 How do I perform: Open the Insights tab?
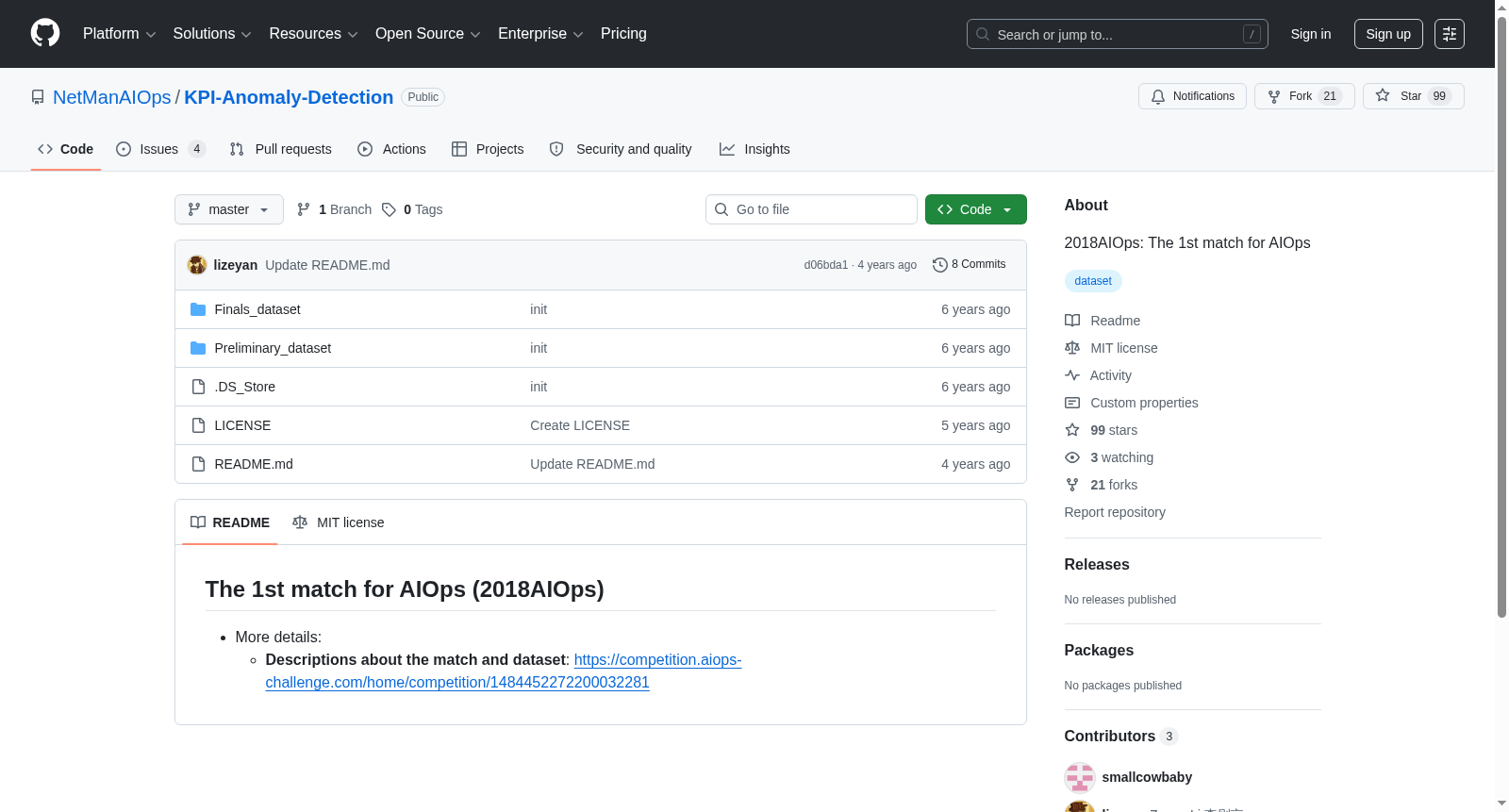coord(754,149)
